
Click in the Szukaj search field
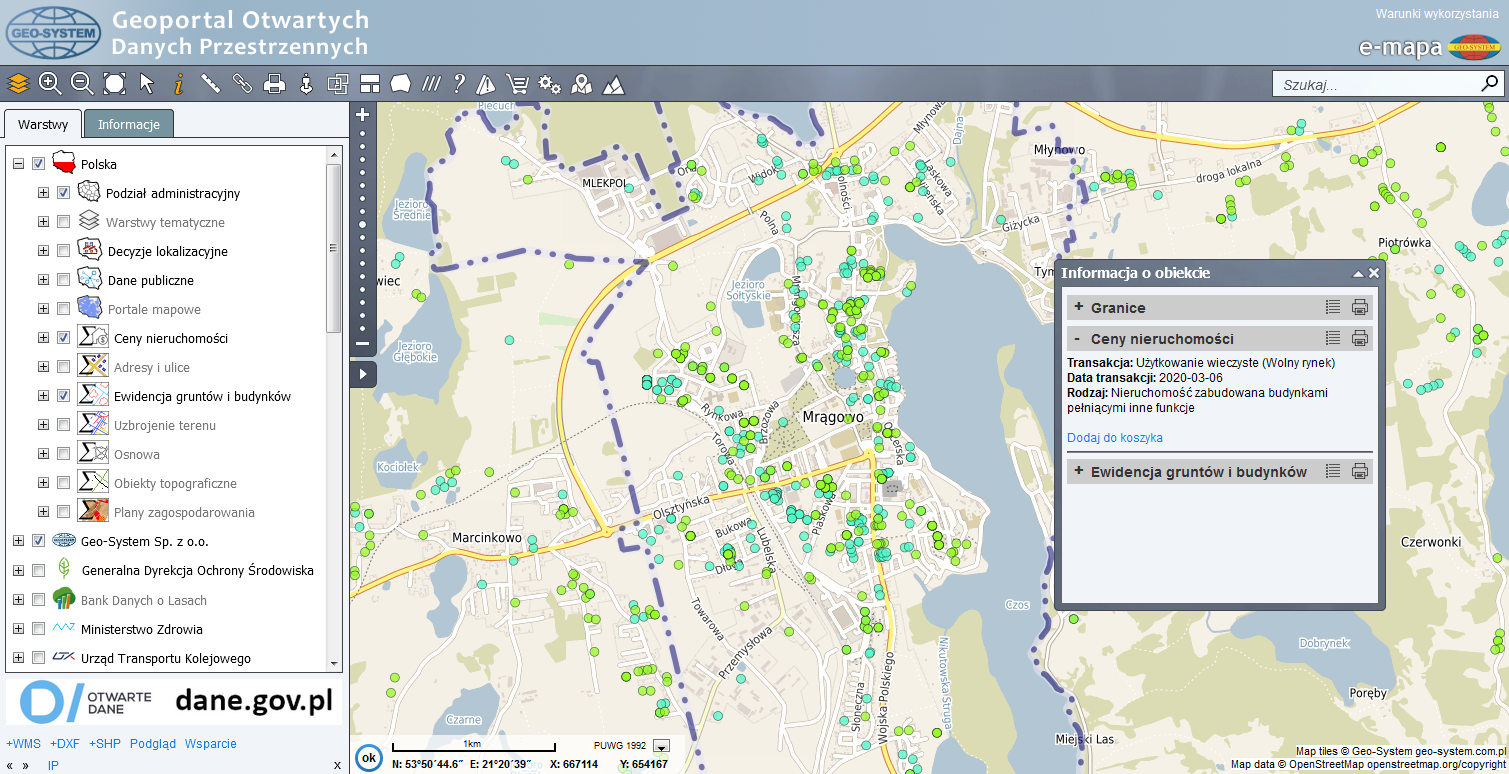[x=1377, y=85]
